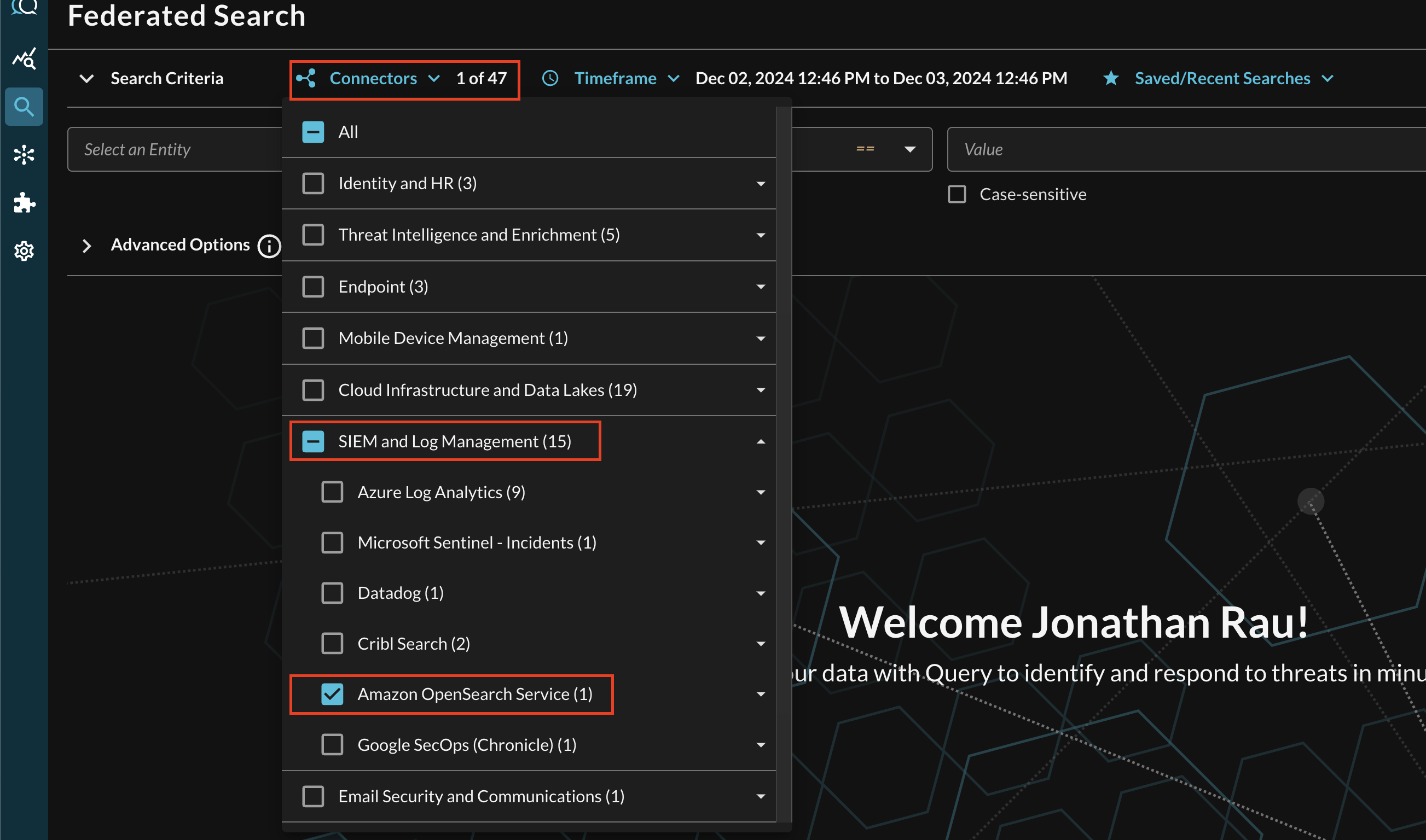
Task: Expand Azure Log Analytics arrow
Action: [x=761, y=492]
